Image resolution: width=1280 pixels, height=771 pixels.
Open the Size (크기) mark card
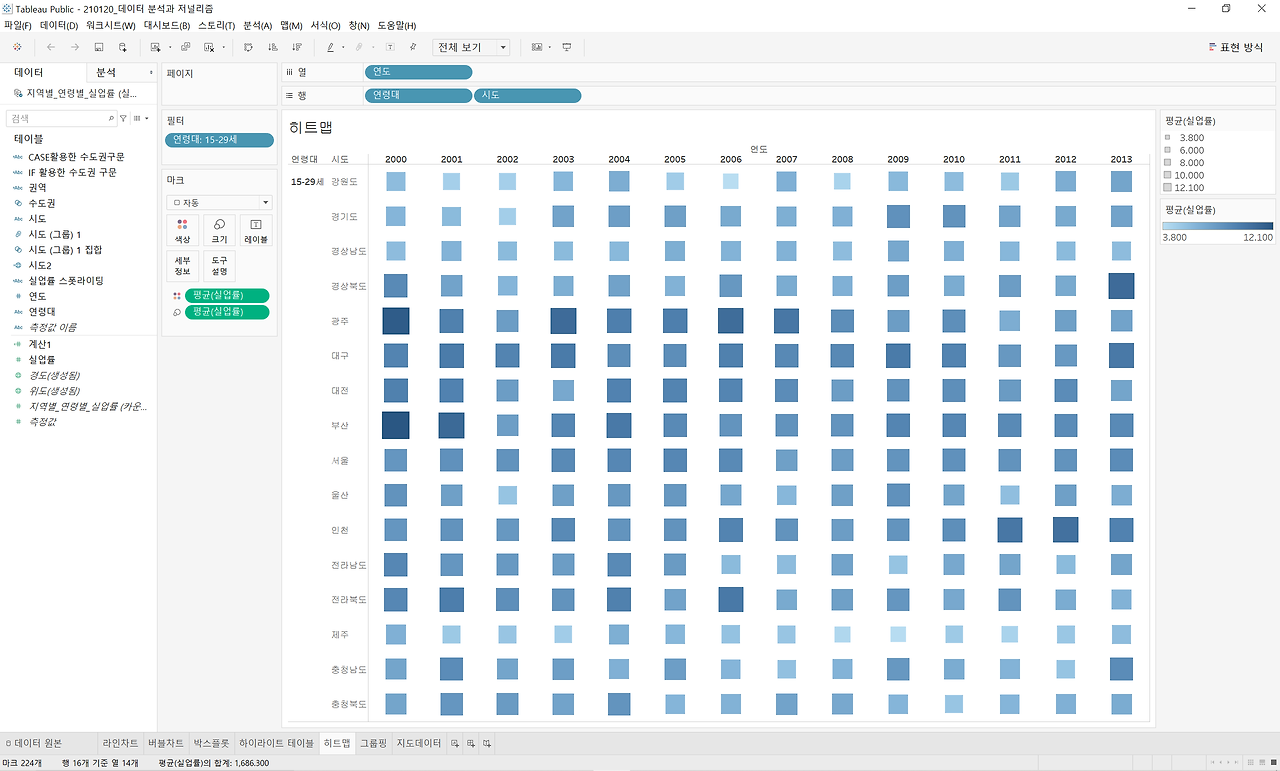tap(219, 231)
